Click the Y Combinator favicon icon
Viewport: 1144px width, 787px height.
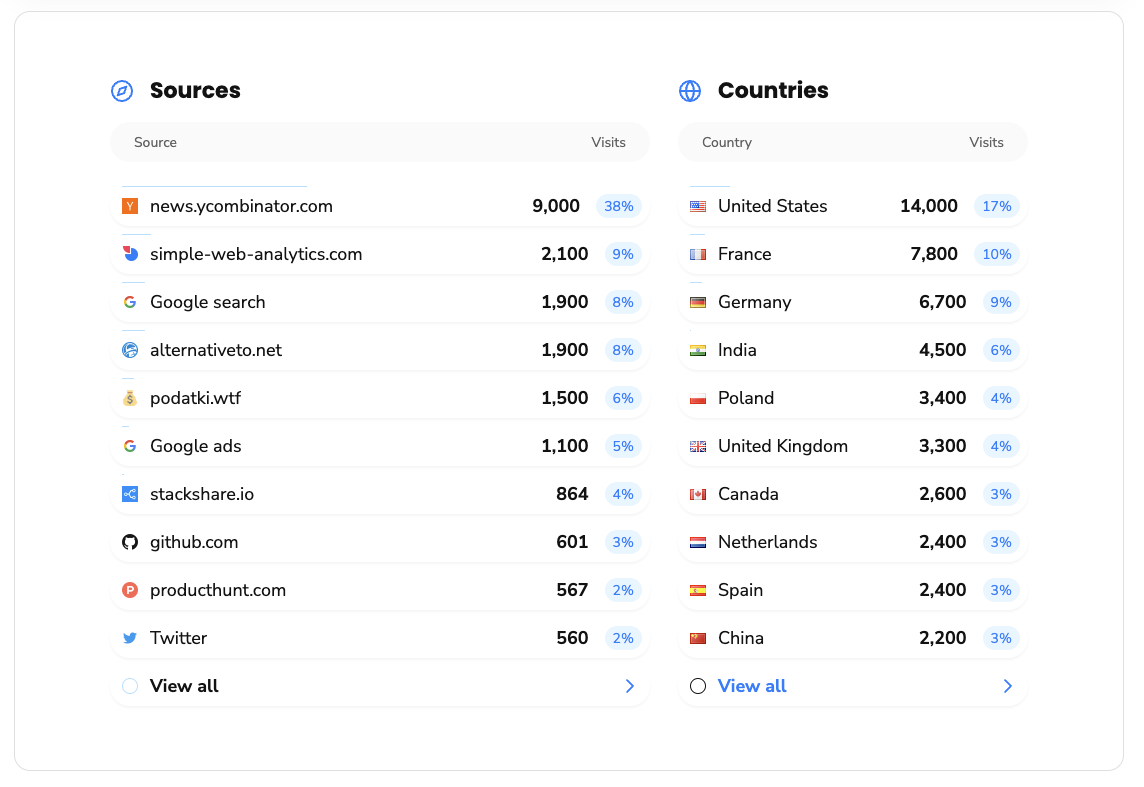click(130, 206)
